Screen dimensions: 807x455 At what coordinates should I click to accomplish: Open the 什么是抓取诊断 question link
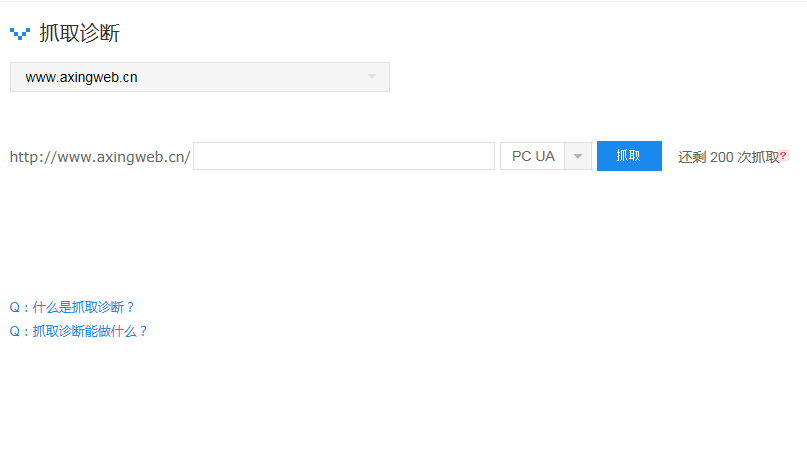[72, 307]
